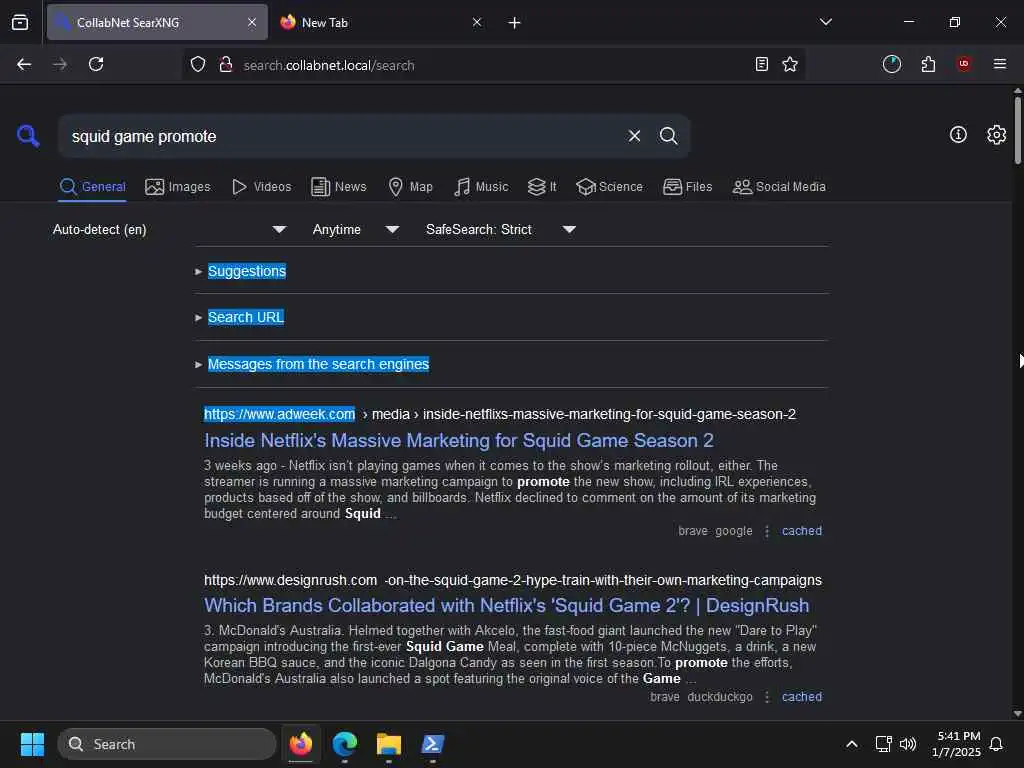Click the taskbar Search box
1024x768 pixels.
[x=167, y=744]
